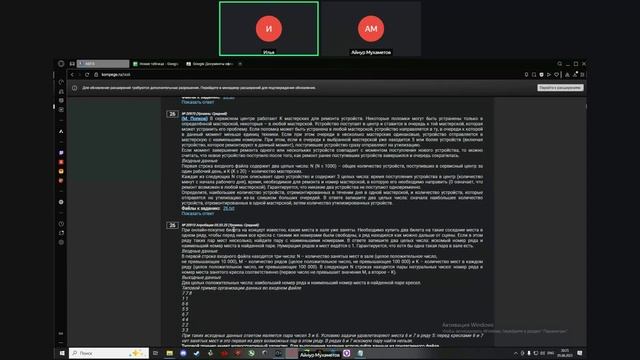Select the active kompege tab
This screenshot has width=640, height=360.
coord(103,64)
